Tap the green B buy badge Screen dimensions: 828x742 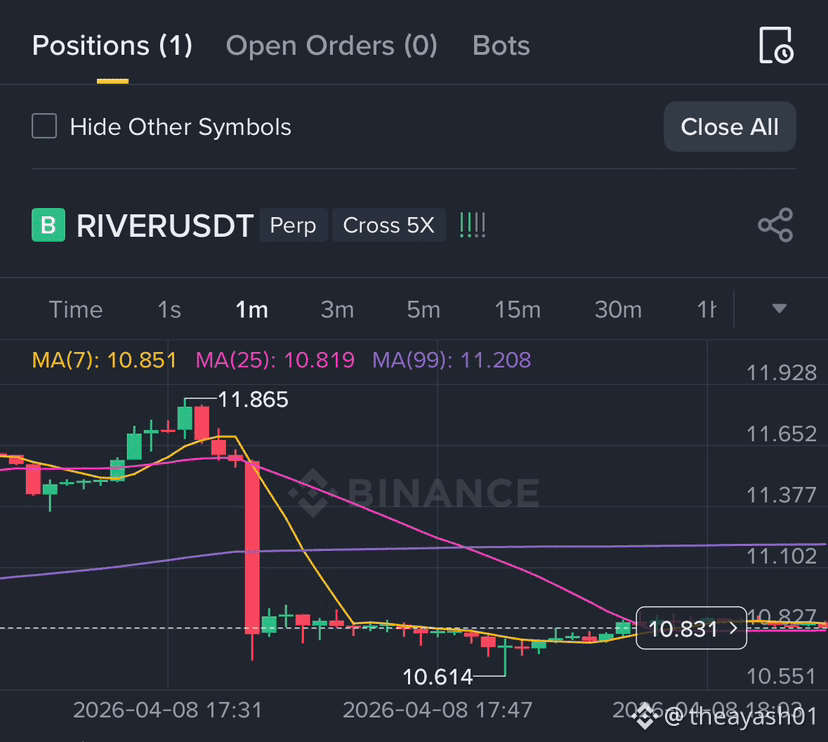tap(49, 225)
